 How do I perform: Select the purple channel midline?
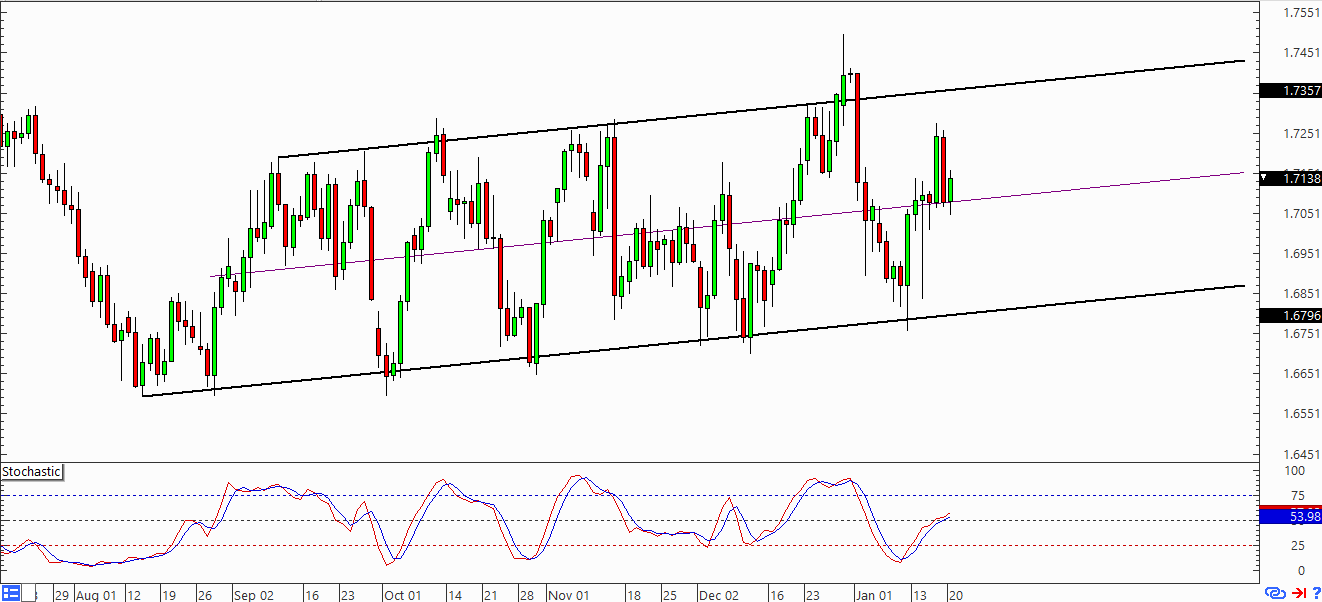click(x=727, y=224)
